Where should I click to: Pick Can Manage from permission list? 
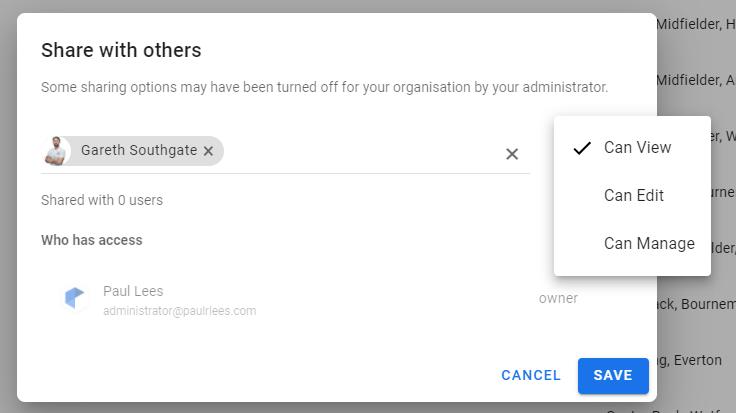click(x=632, y=243)
